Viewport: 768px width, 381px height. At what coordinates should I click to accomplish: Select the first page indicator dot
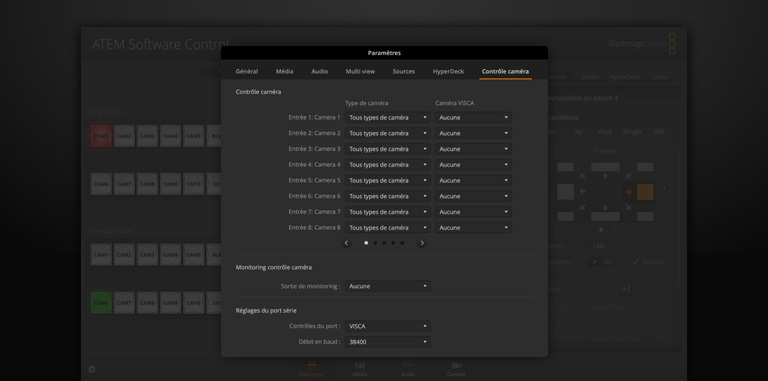click(x=366, y=243)
